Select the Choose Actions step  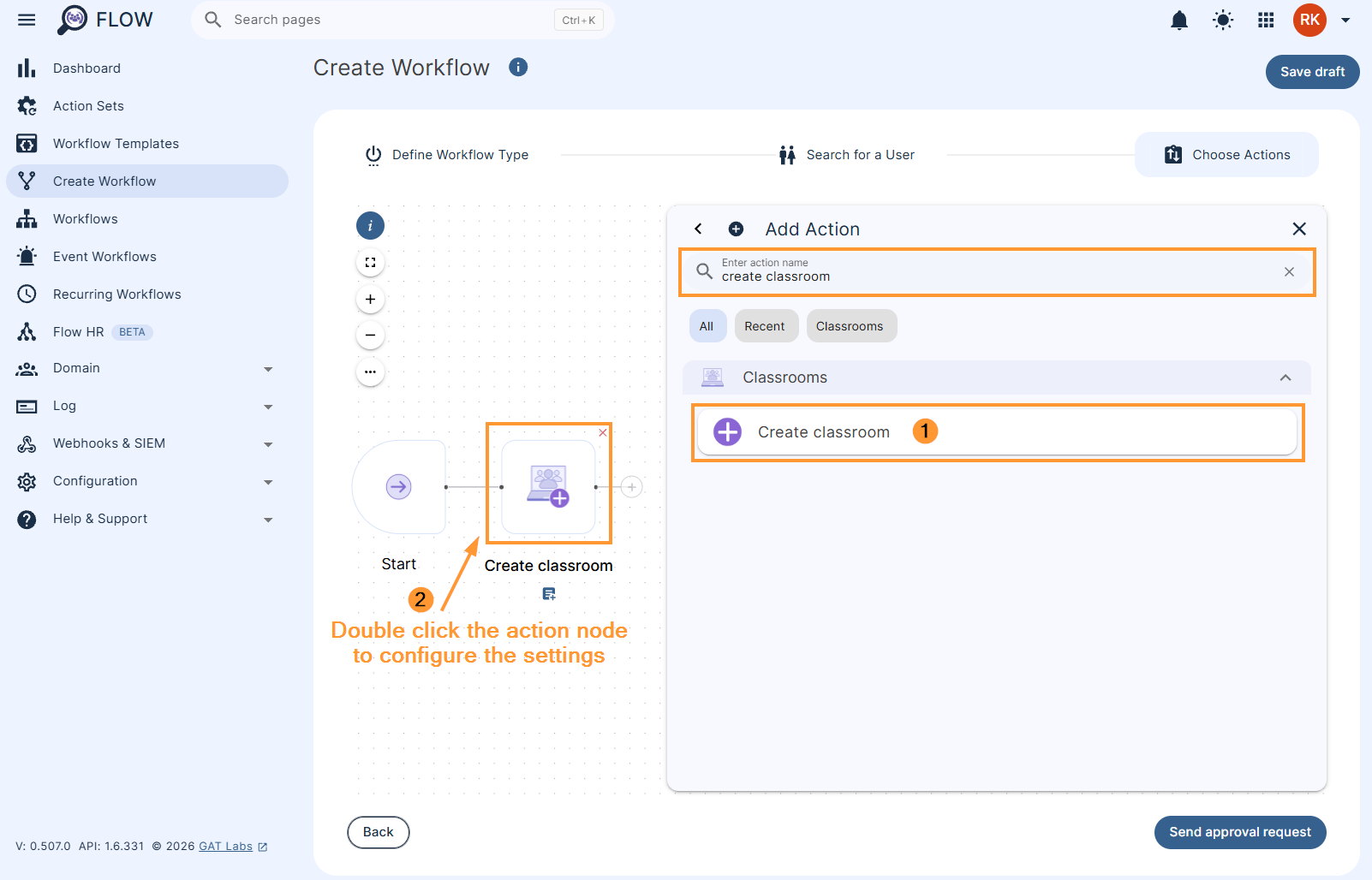click(x=1226, y=155)
